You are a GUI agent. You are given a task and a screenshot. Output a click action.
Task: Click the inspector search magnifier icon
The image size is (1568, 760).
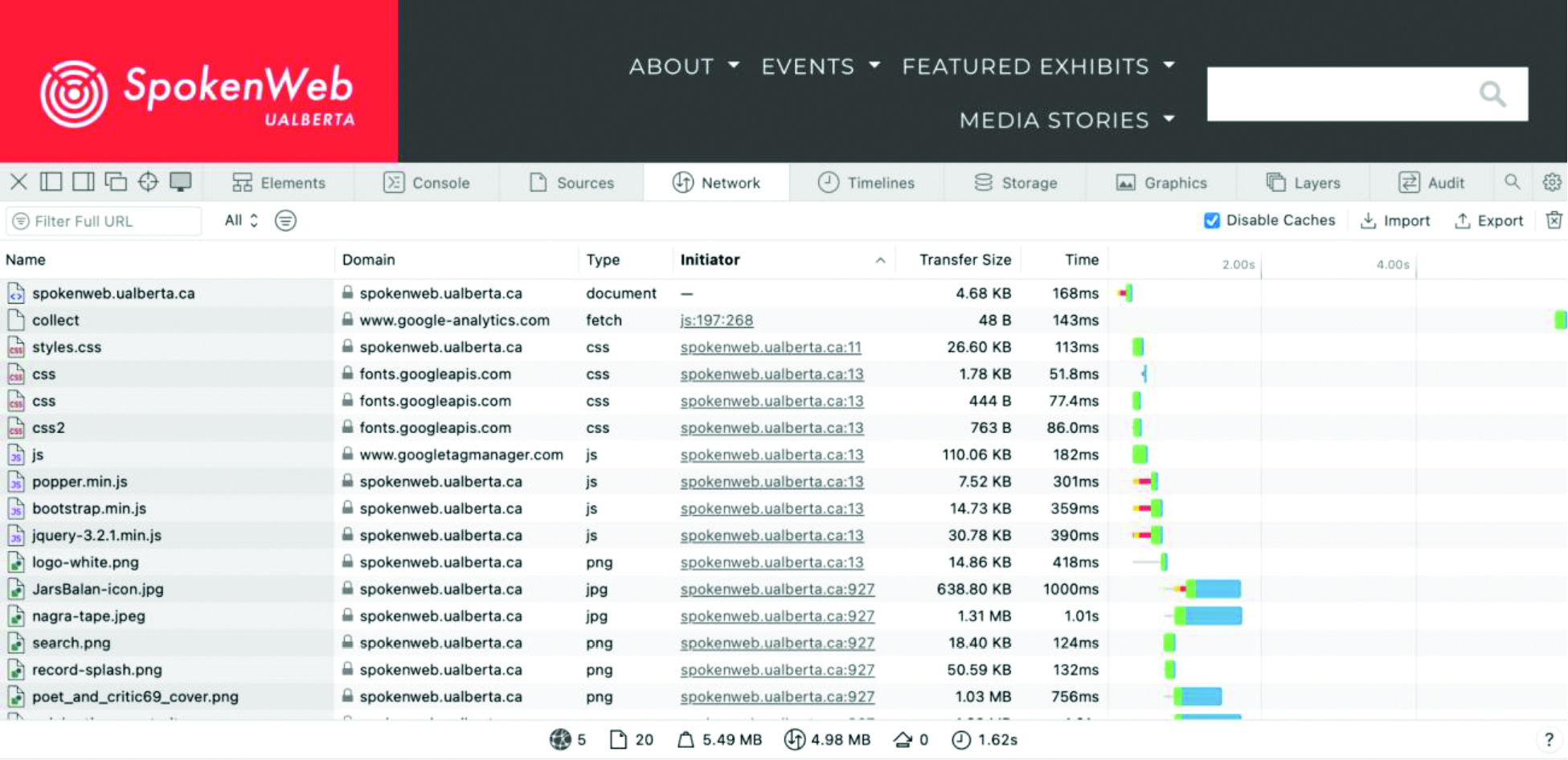coord(1512,182)
